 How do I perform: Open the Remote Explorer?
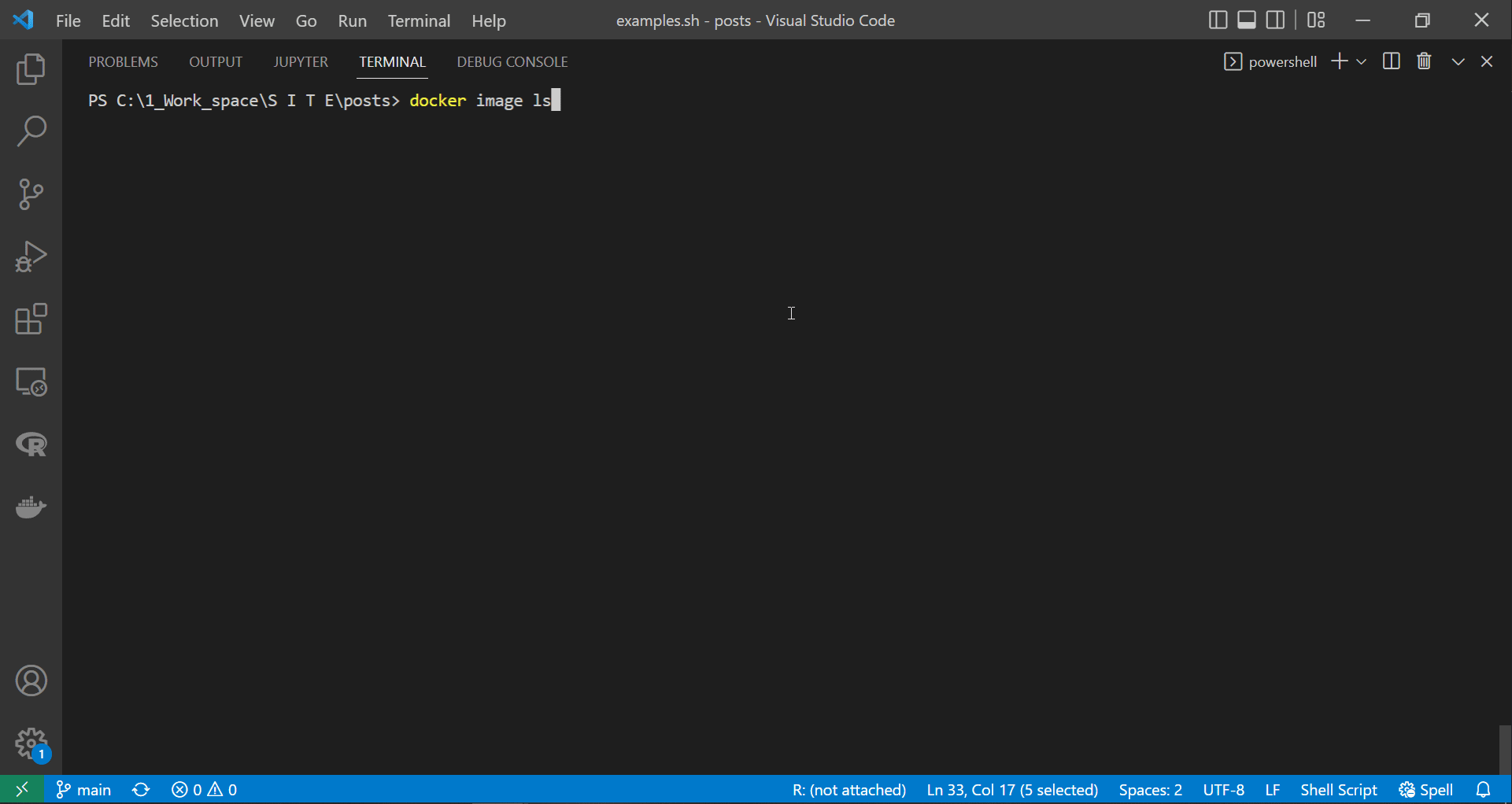tap(31, 382)
